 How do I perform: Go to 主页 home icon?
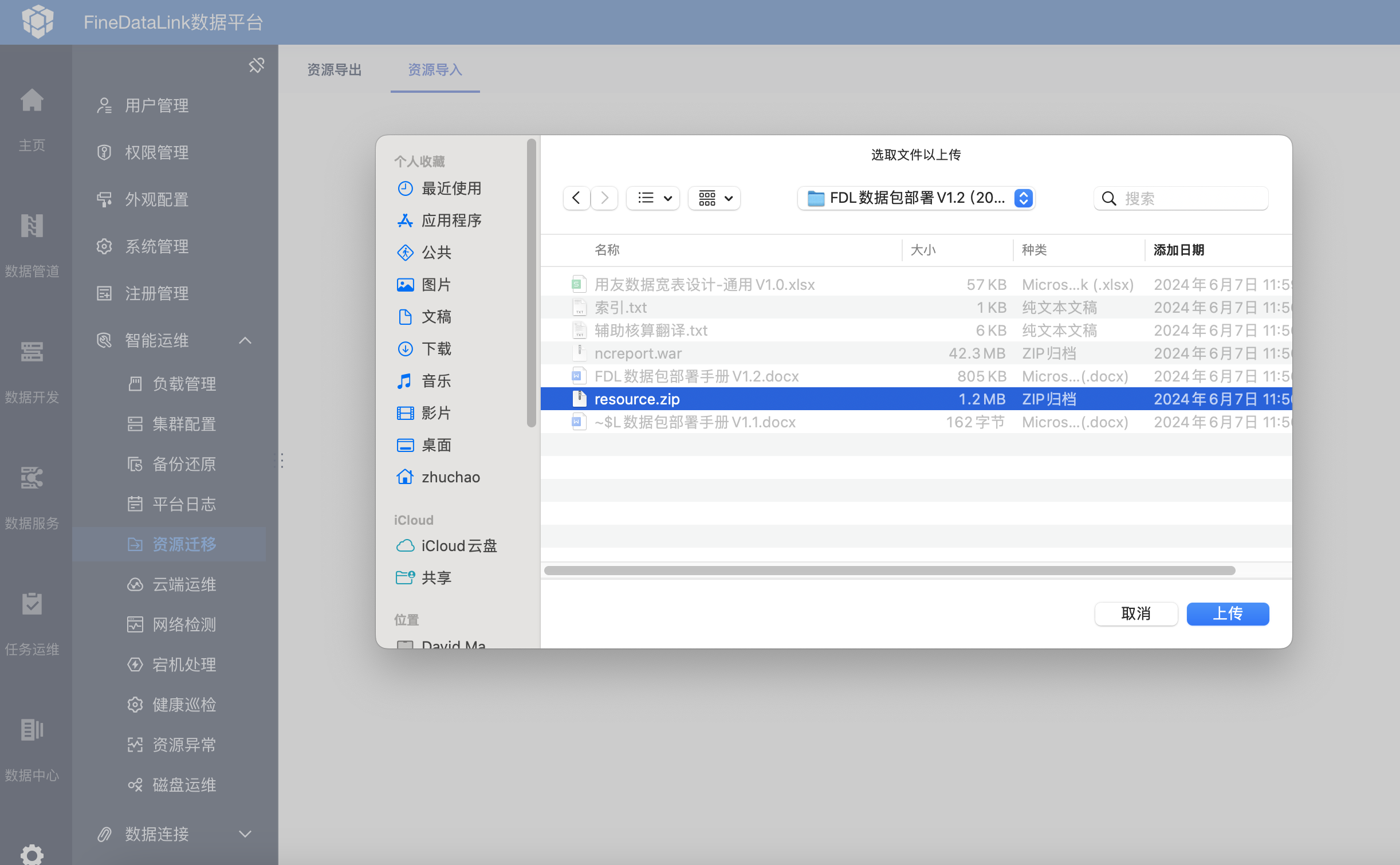click(x=32, y=101)
